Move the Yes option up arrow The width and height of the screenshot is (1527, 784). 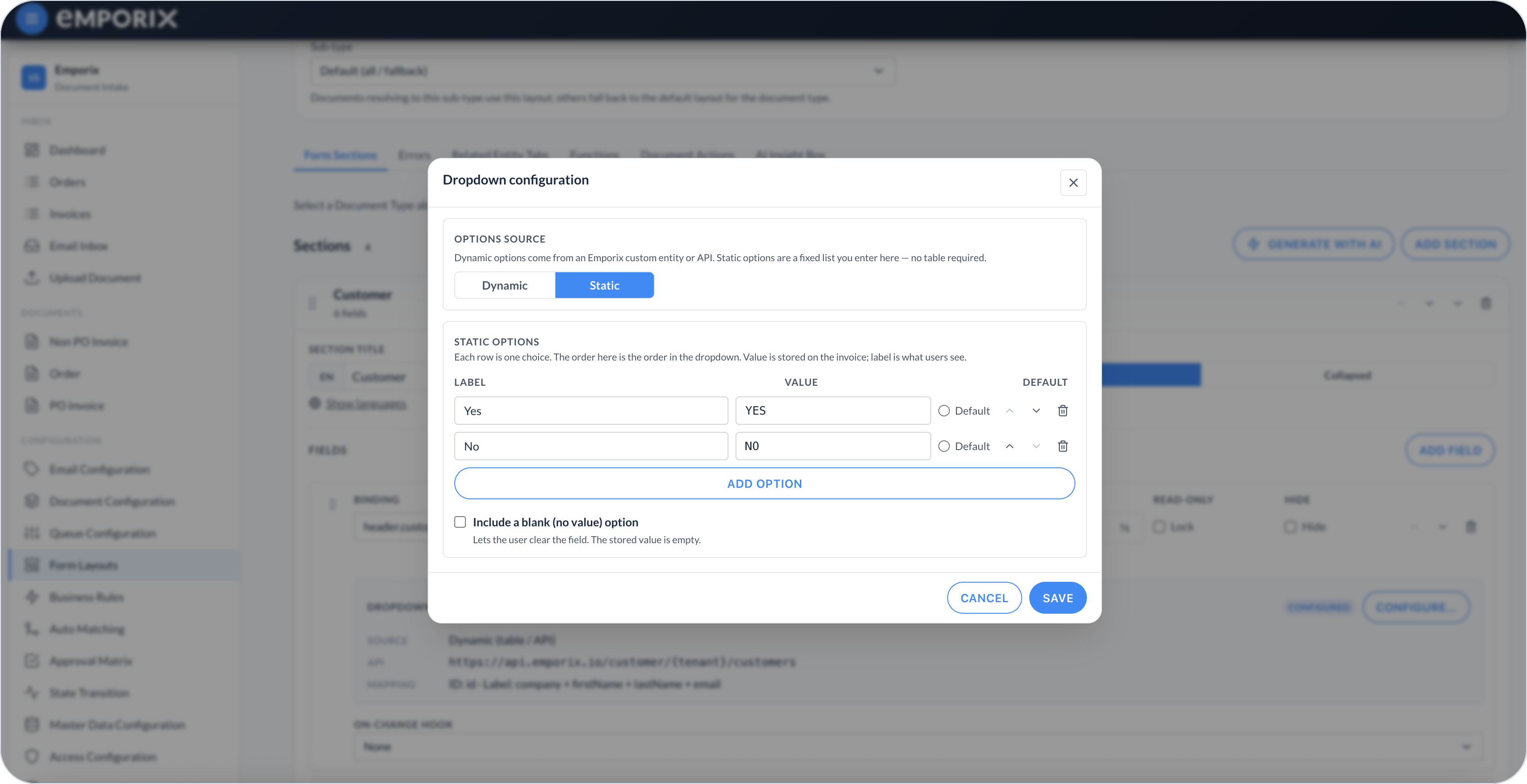1010,411
